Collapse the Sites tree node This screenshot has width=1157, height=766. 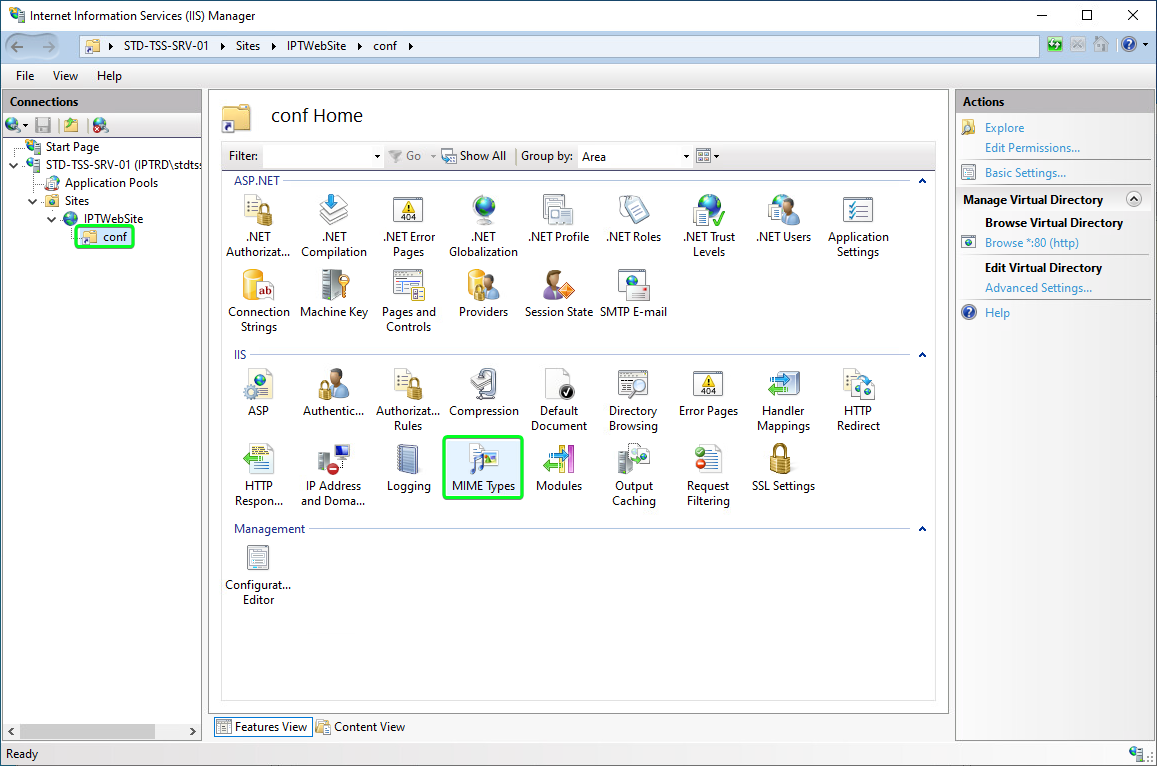(32, 201)
